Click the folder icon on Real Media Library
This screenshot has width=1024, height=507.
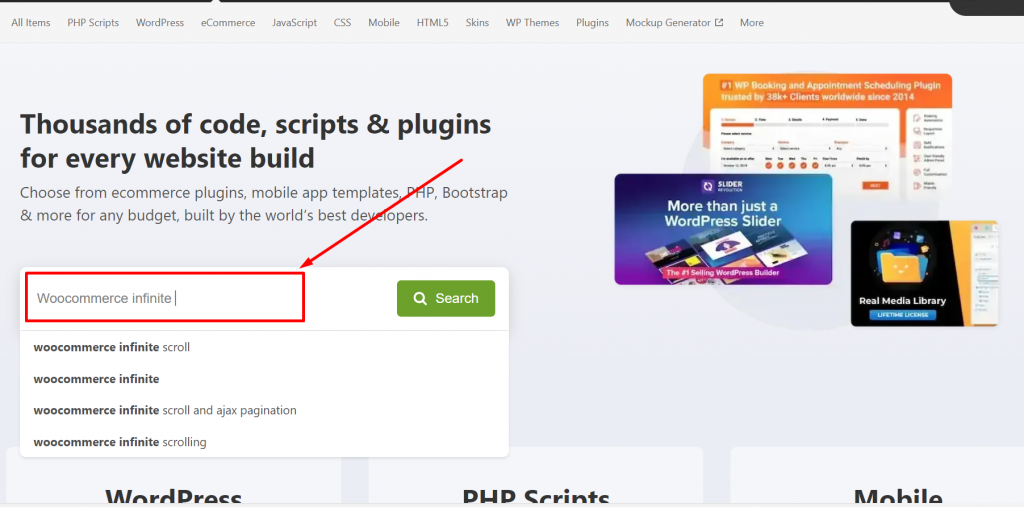click(x=904, y=263)
